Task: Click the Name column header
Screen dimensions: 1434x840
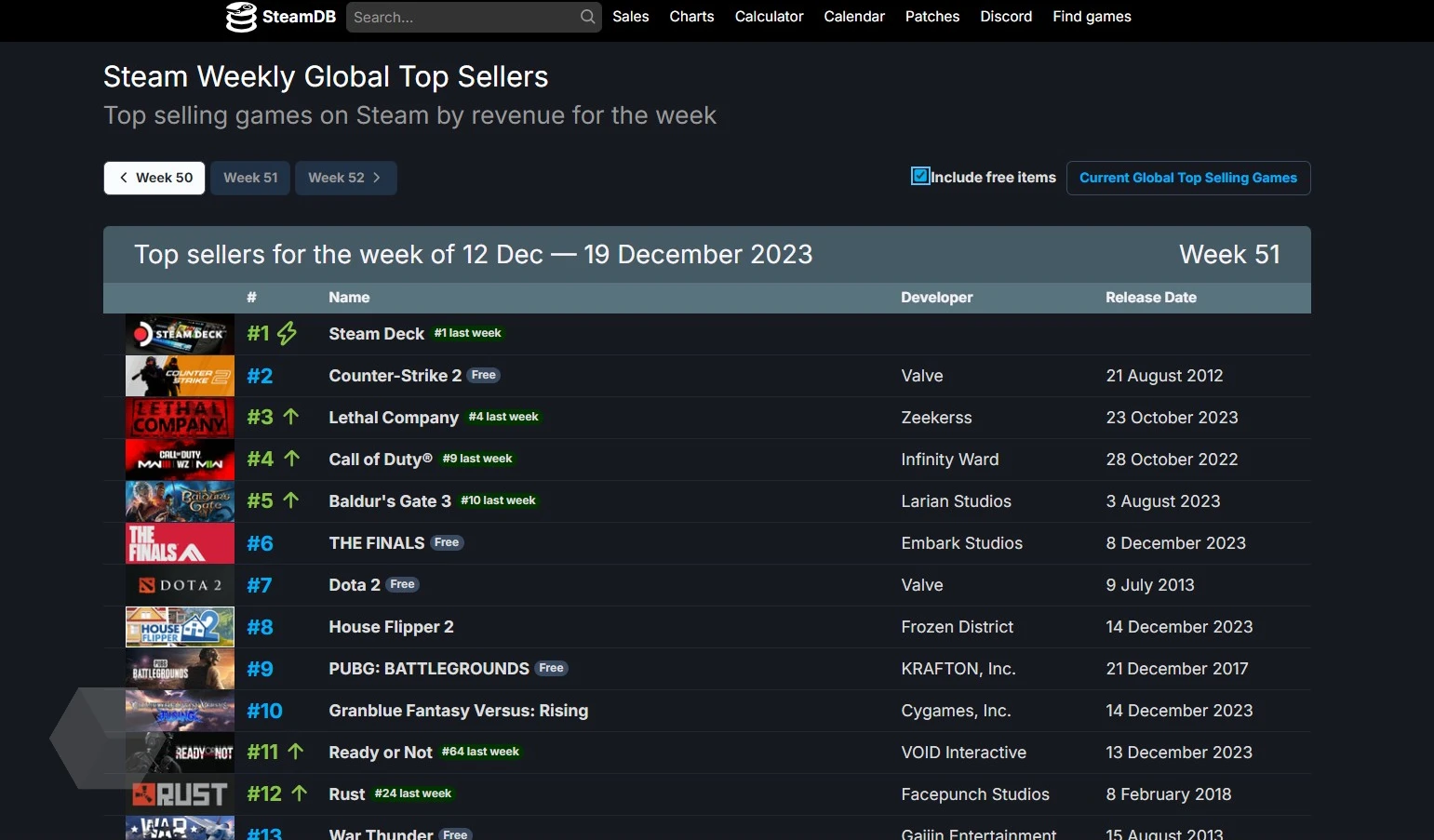Action: pos(349,298)
